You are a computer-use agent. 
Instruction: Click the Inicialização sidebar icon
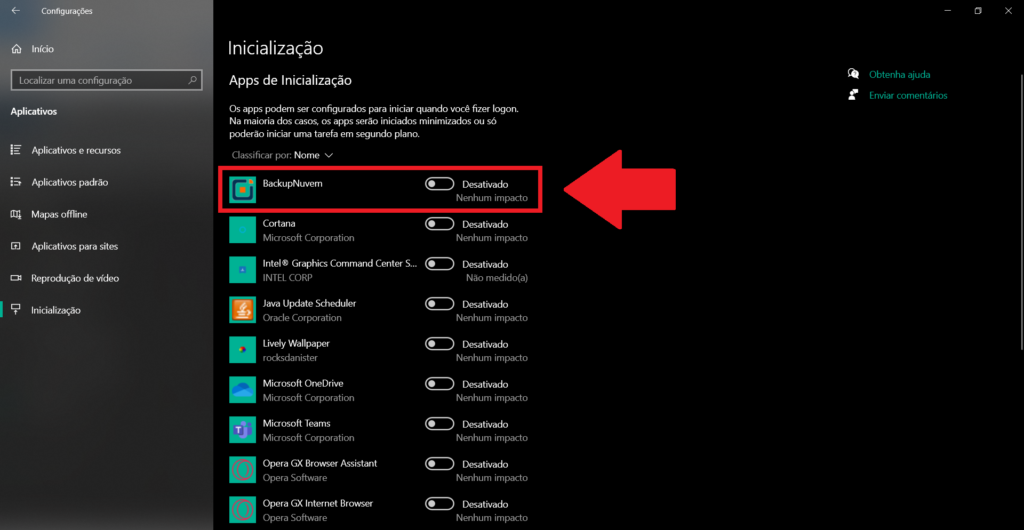coord(16,310)
